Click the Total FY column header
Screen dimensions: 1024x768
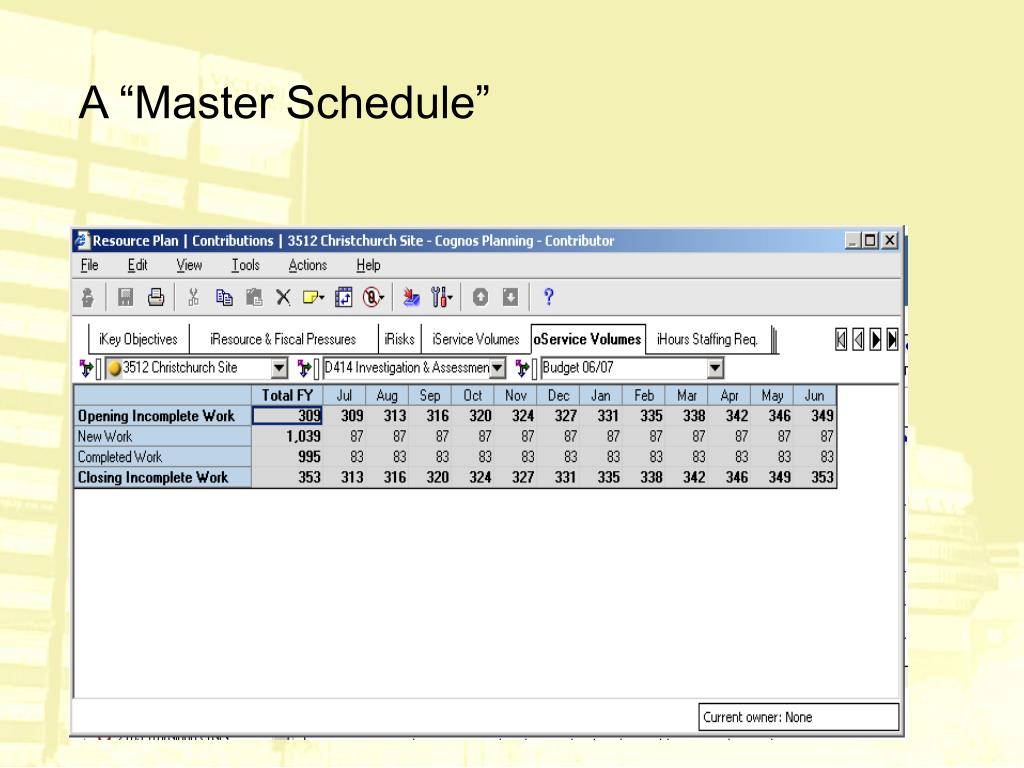pyautogui.click(x=287, y=395)
